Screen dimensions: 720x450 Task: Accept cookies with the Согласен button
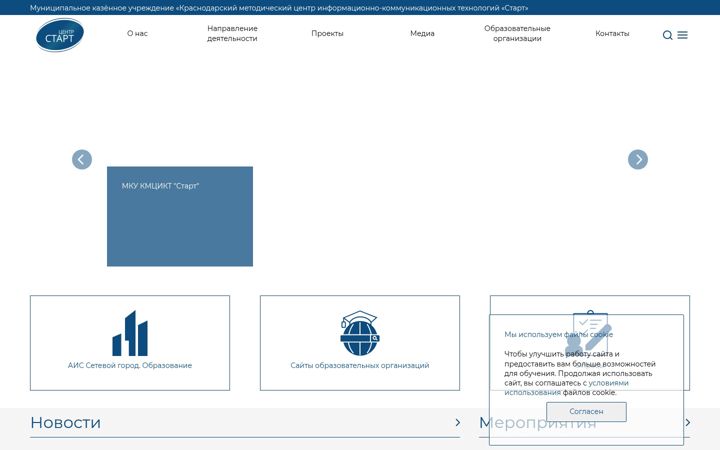tap(586, 411)
